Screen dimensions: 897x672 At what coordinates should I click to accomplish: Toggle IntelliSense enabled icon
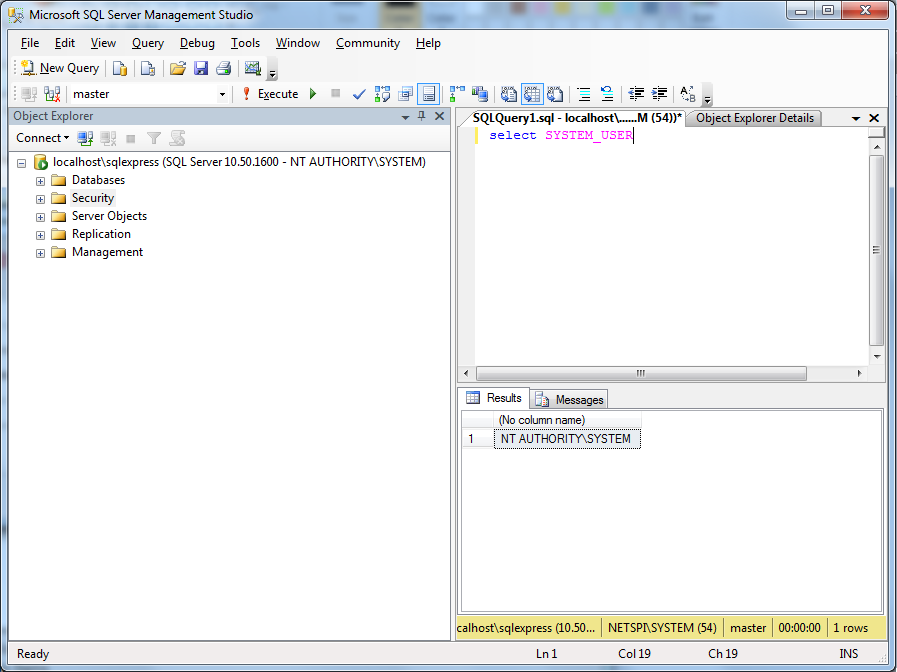click(428, 94)
